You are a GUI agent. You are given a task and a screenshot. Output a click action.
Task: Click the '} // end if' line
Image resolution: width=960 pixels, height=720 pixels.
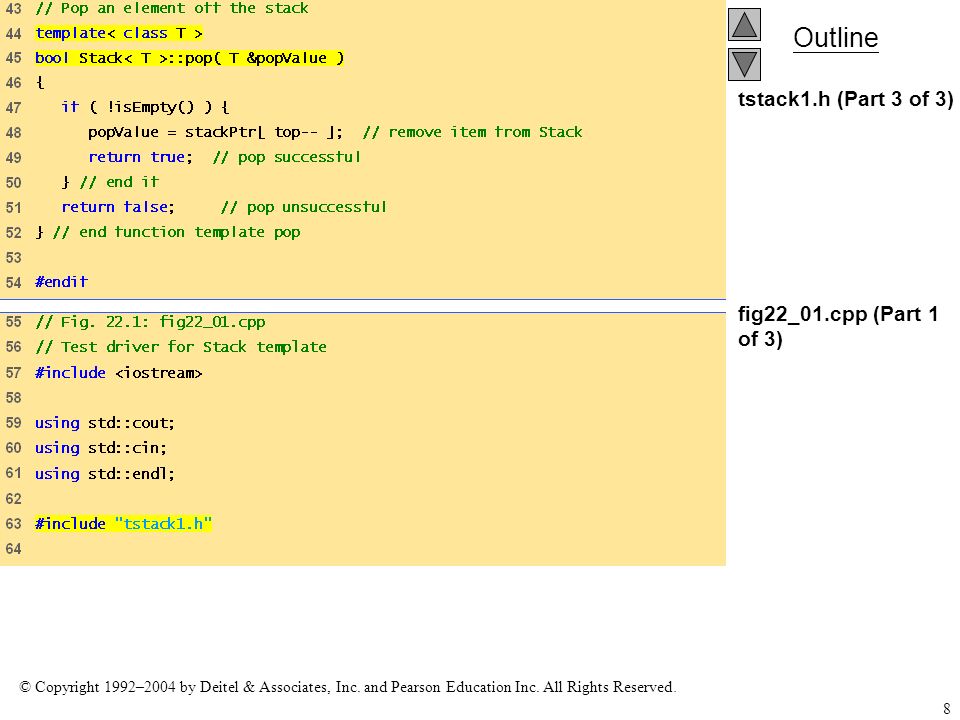(110, 182)
